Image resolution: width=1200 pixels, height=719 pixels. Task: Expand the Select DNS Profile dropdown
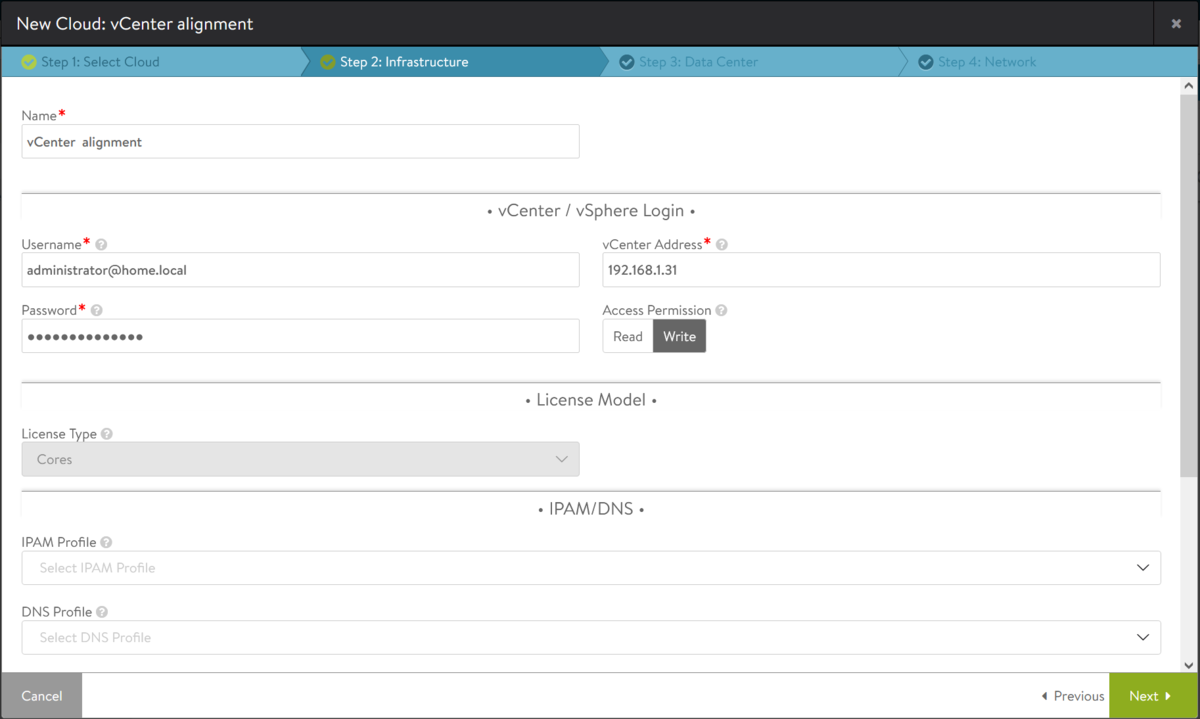(x=591, y=637)
